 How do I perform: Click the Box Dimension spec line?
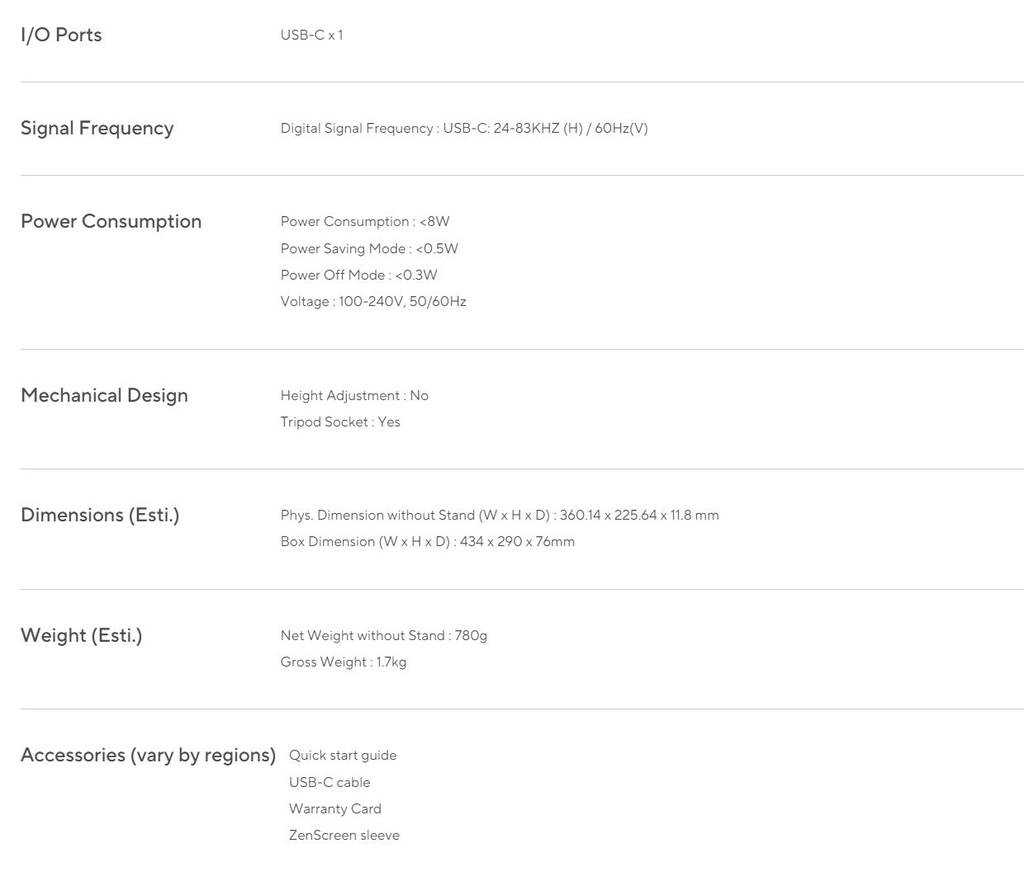tap(428, 541)
